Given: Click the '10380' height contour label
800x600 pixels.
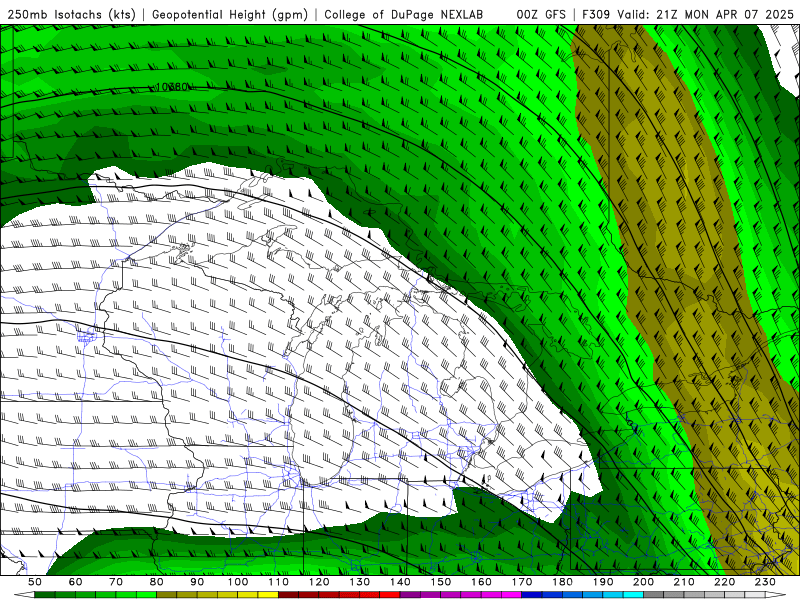Looking at the screenshot, I should (171, 87).
